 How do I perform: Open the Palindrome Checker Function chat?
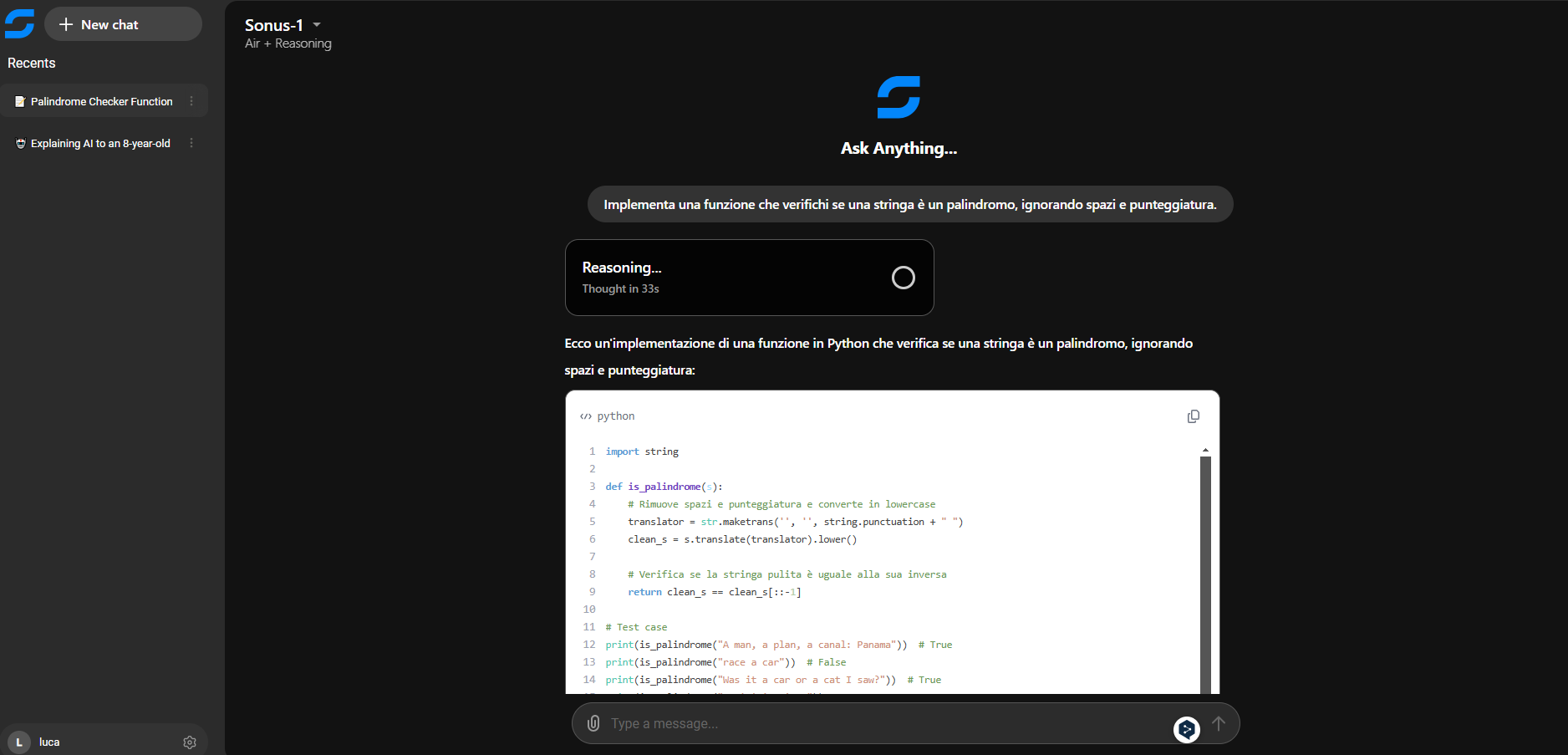[x=104, y=101]
